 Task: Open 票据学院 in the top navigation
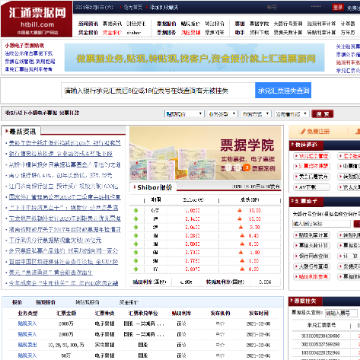(259, 24)
